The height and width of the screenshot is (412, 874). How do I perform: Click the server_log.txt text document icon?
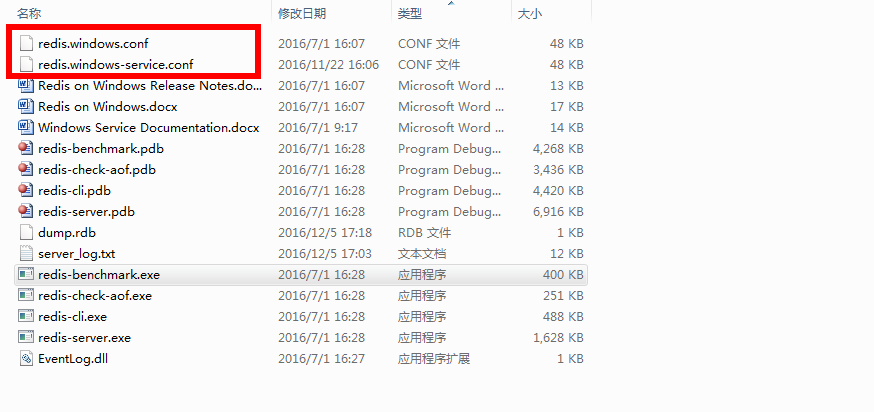(26, 254)
